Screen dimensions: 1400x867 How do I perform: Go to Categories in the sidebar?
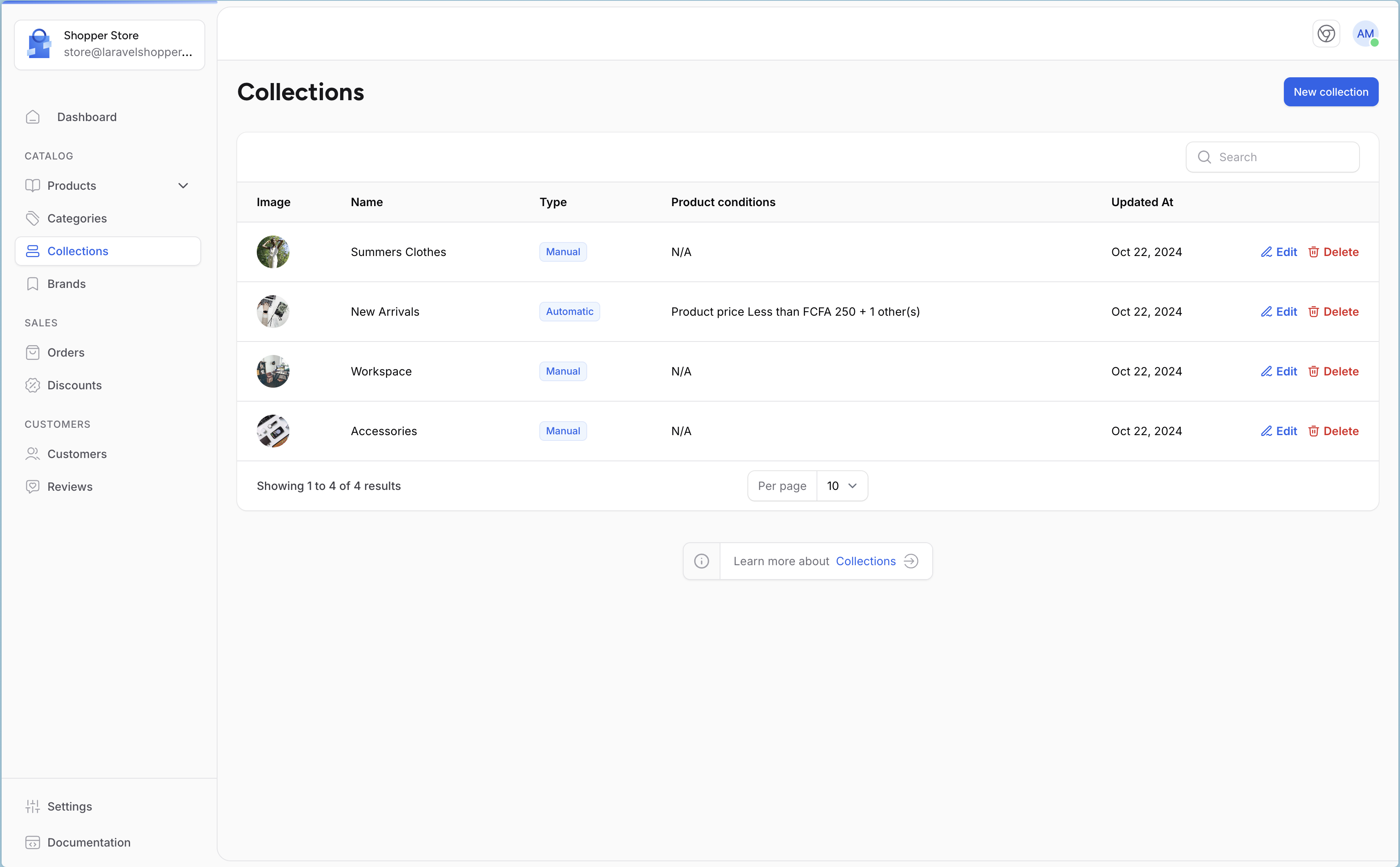pos(77,218)
